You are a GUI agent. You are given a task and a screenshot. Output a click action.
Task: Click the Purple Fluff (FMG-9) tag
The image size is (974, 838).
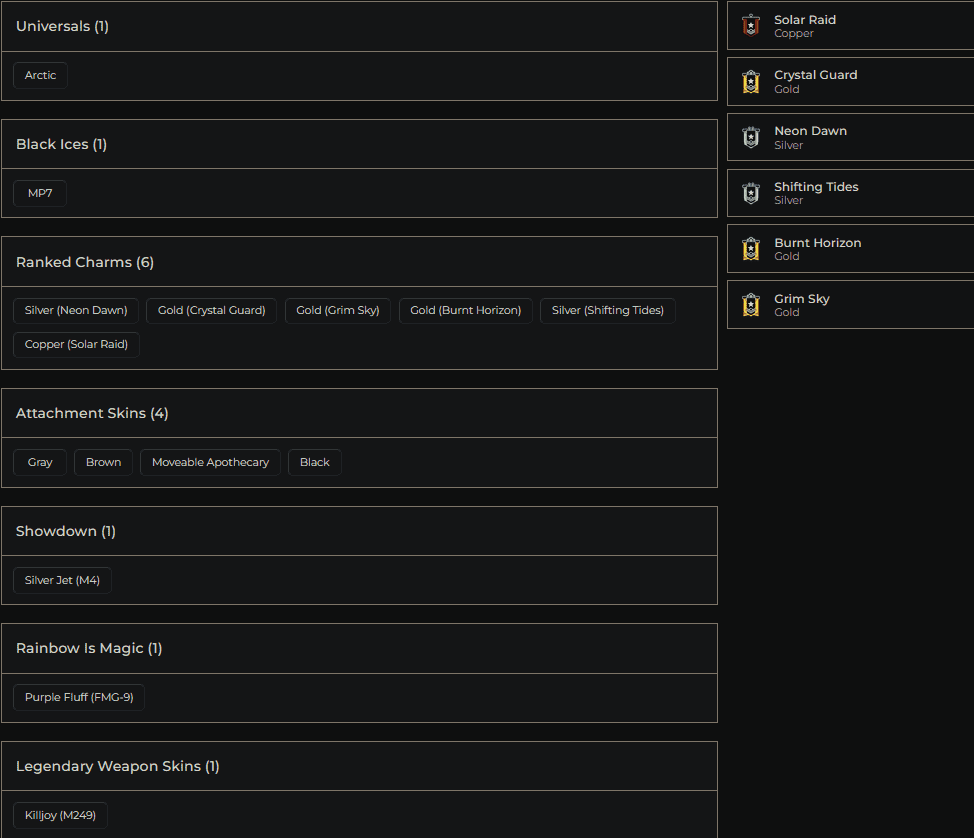[79, 698]
